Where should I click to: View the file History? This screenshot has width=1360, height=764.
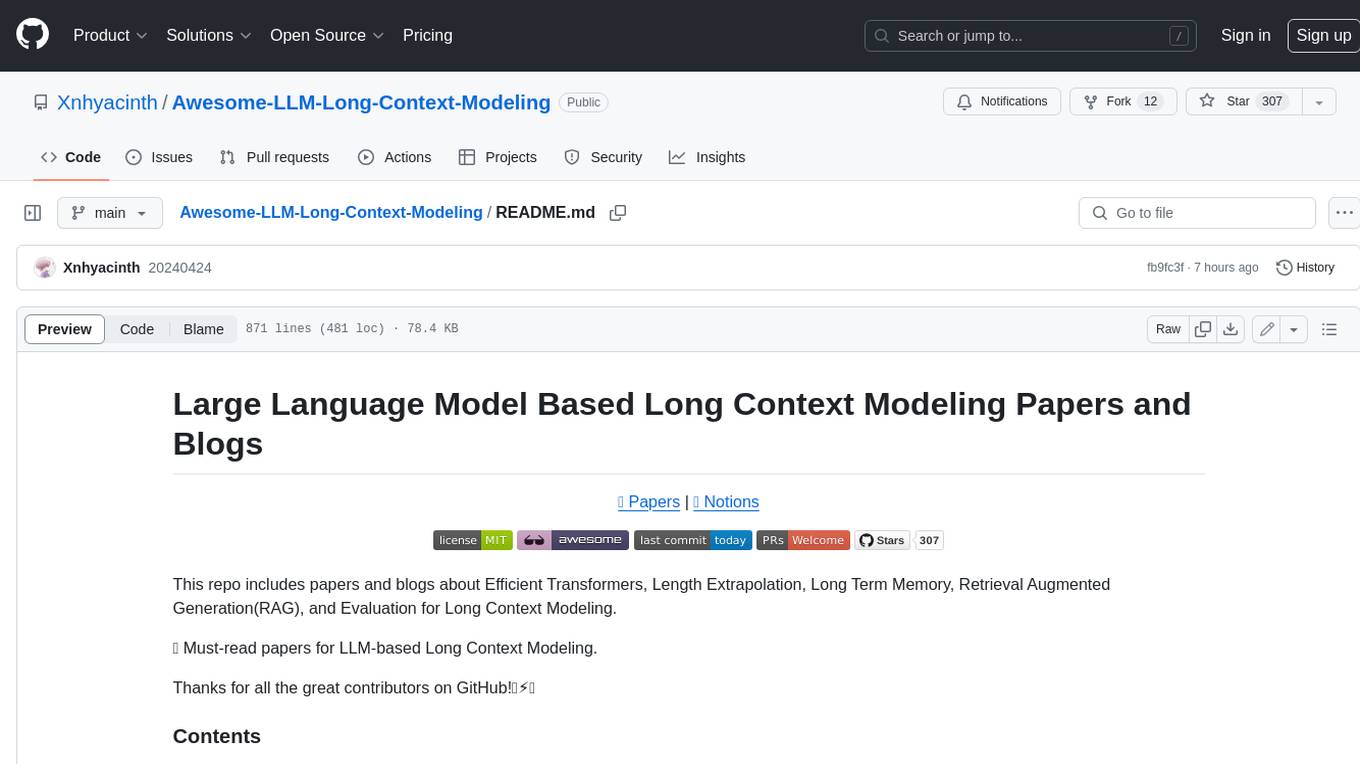click(1305, 267)
